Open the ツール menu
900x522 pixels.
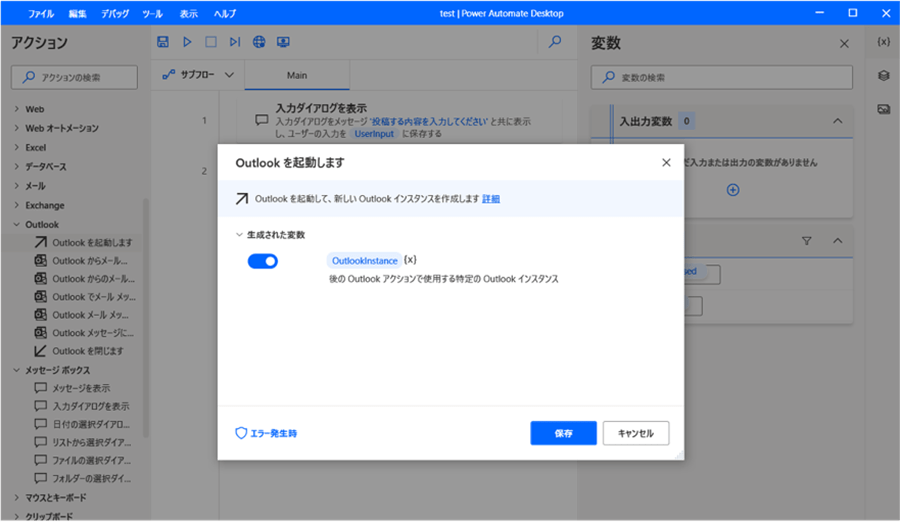tap(153, 14)
